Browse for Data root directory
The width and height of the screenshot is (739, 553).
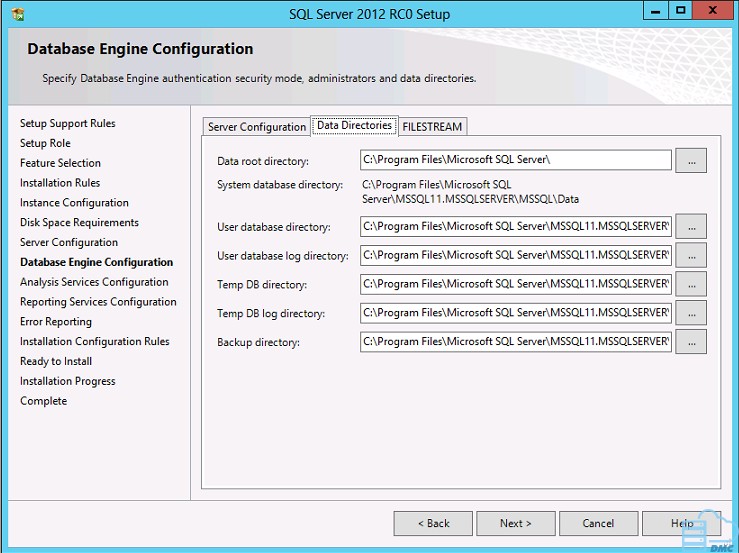pyautogui.click(x=691, y=161)
